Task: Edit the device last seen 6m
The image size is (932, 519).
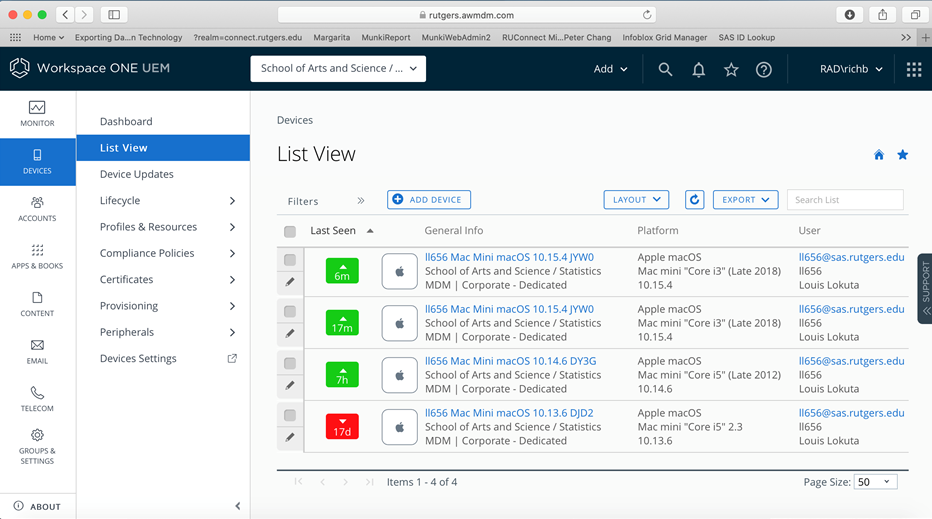Action: pyautogui.click(x=289, y=282)
